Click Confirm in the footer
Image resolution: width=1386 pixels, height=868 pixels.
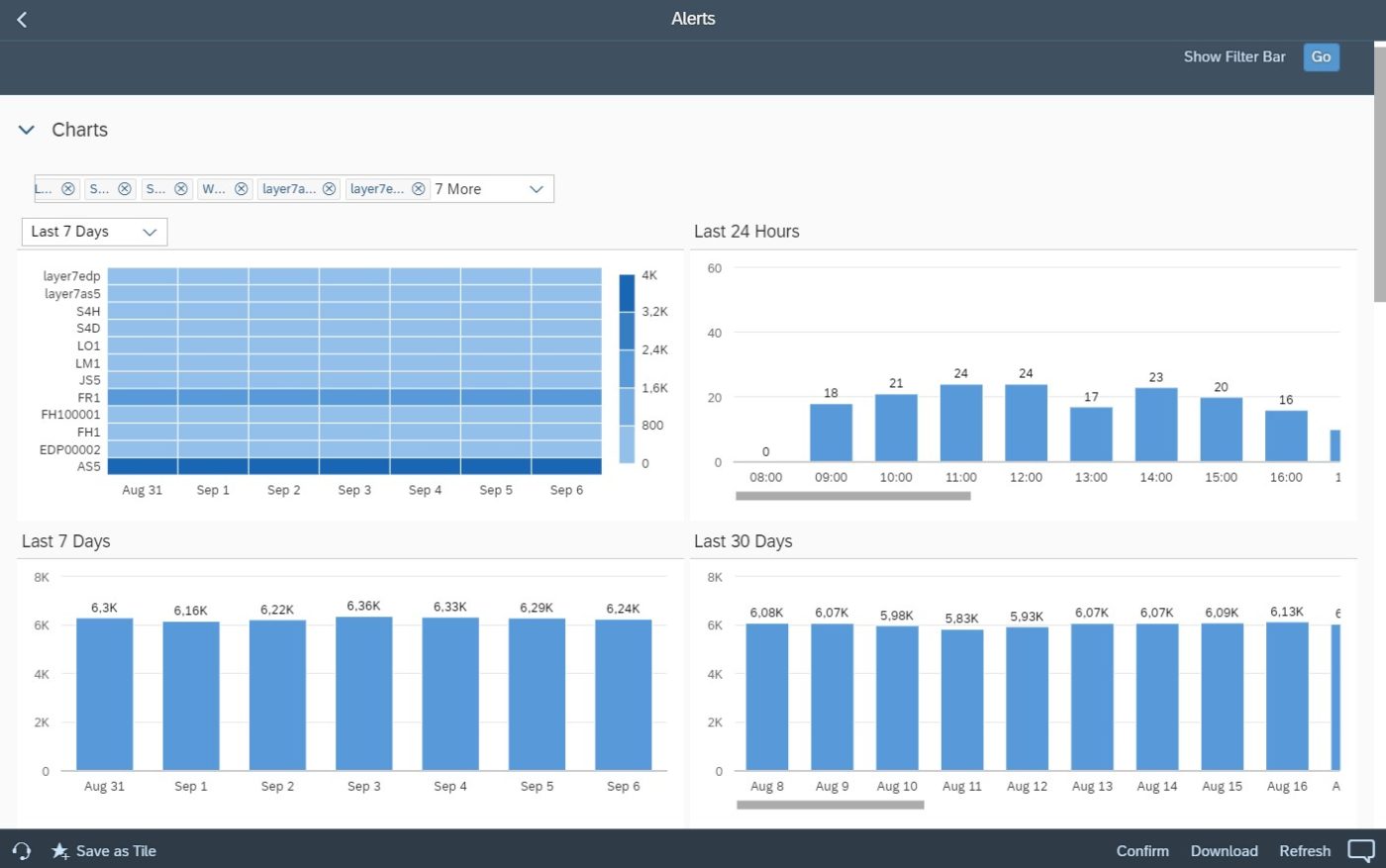1142,851
